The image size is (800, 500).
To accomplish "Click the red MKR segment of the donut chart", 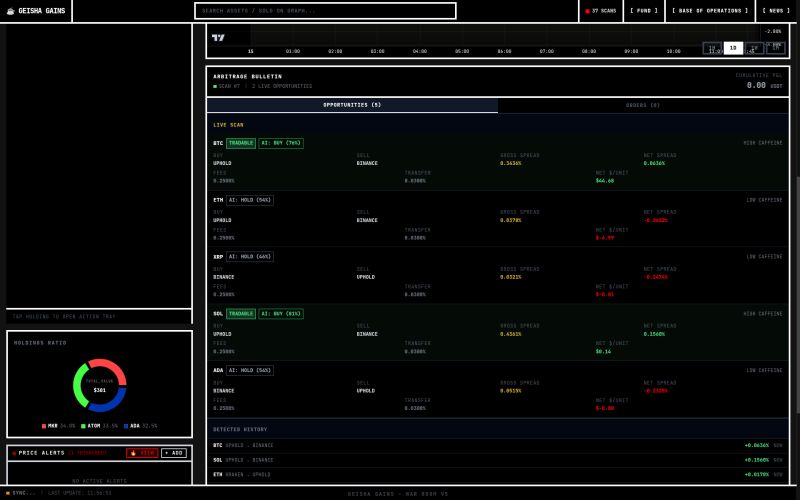I will 113,367.
